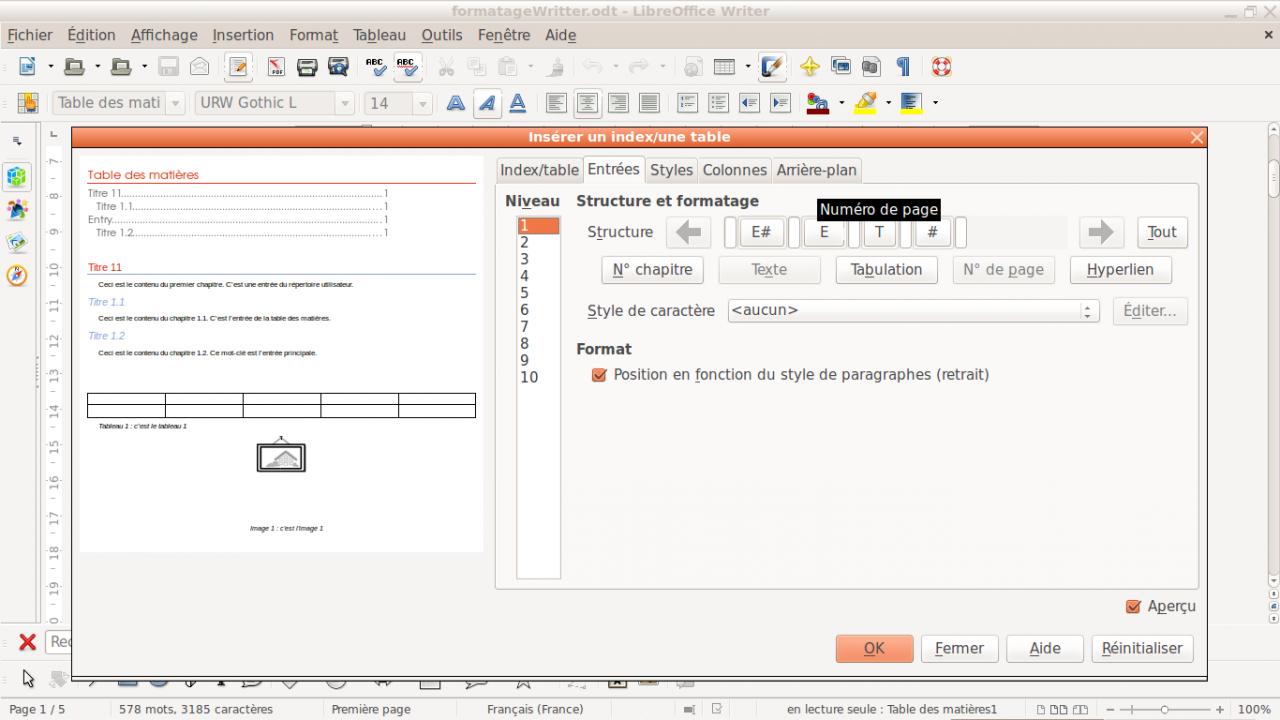Image resolution: width=1280 pixels, height=720 pixels.
Task: Switch to the Arrière-plan tab
Action: (x=816, y=170)
